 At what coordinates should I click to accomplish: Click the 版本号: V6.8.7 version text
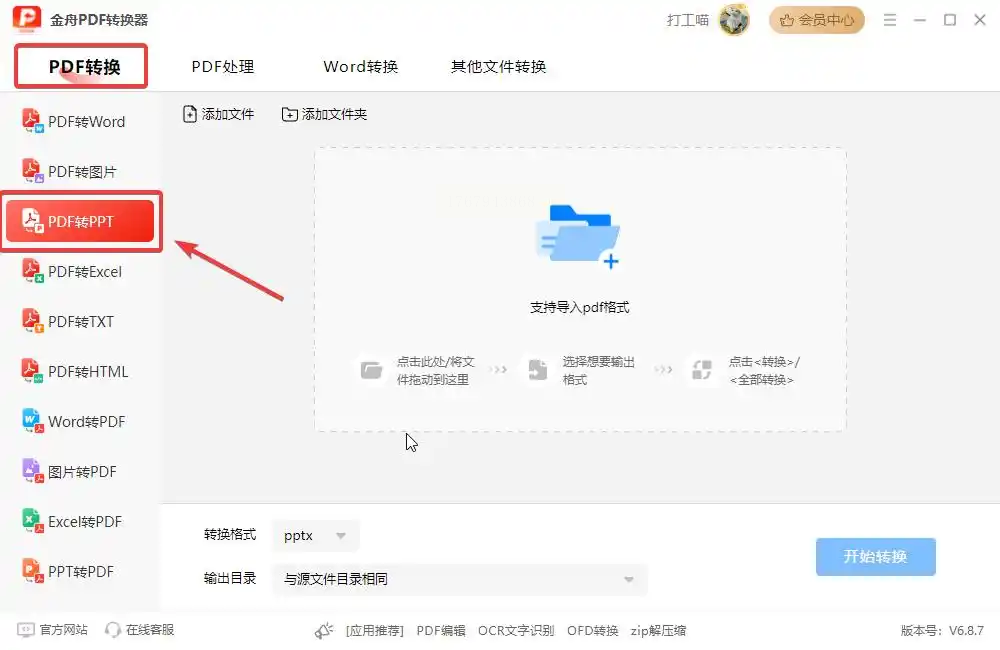[942, 630]
